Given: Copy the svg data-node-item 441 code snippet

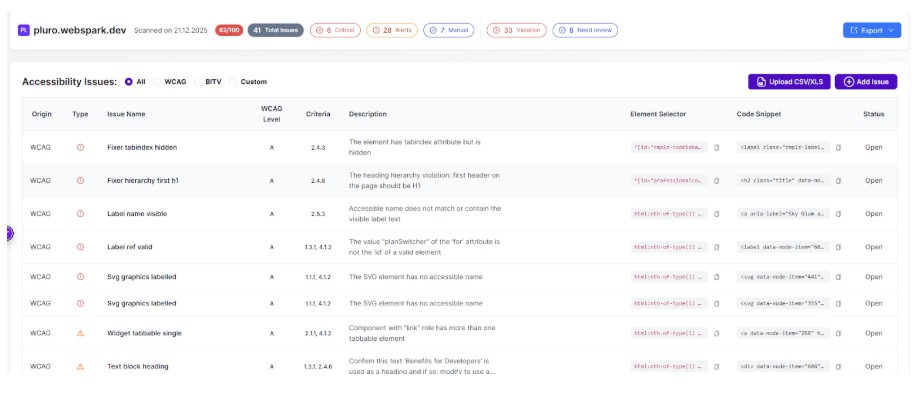Looking at the screenshot, I should pos(839,277).
